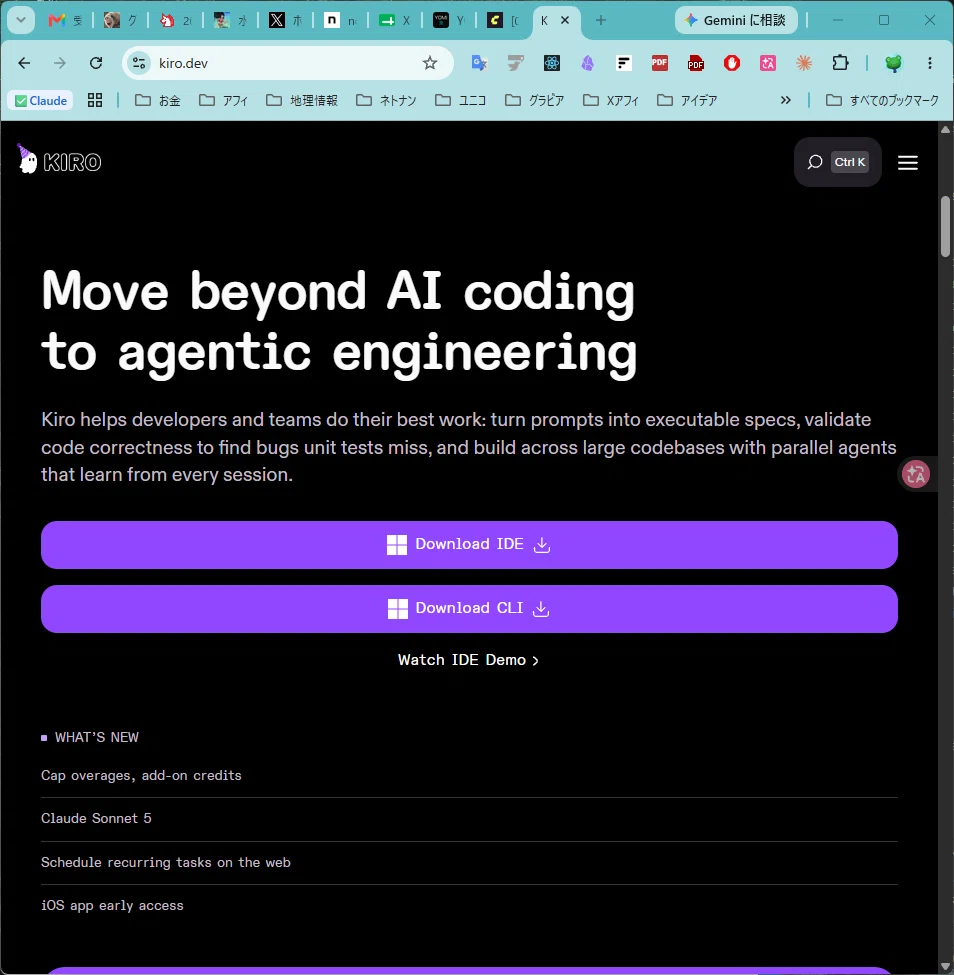Click the Kiro ghost logo

pos(60,160)
